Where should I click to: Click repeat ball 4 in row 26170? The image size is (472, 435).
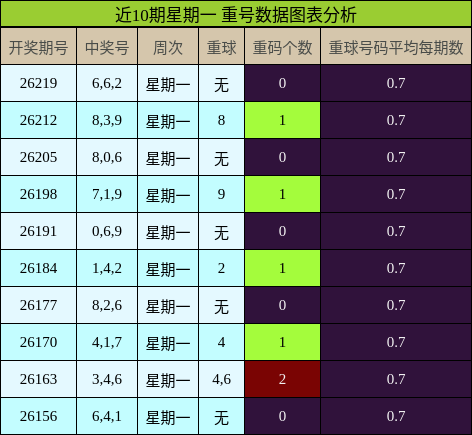point(222,342)
